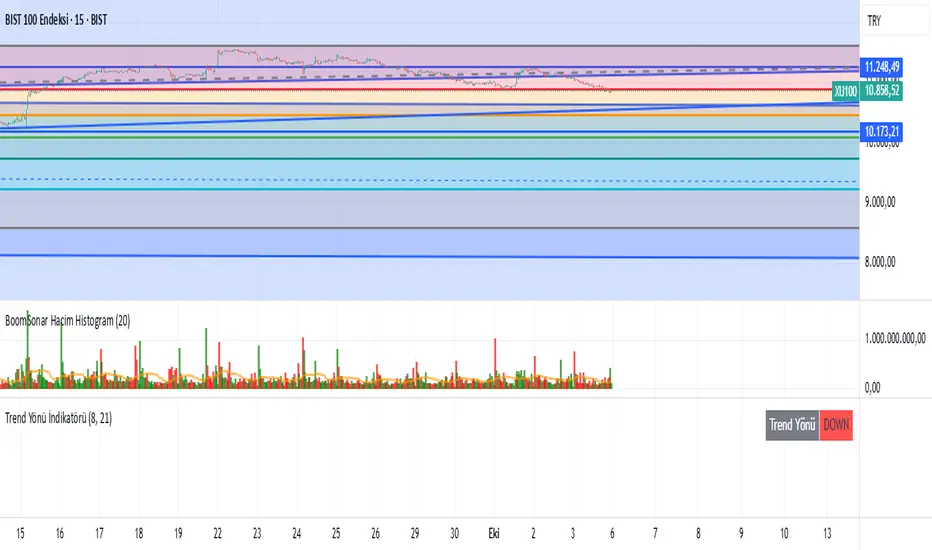Click the 9.000,00 price axis value
Viewport: 932px width, 550px height.
pos(880,202)
